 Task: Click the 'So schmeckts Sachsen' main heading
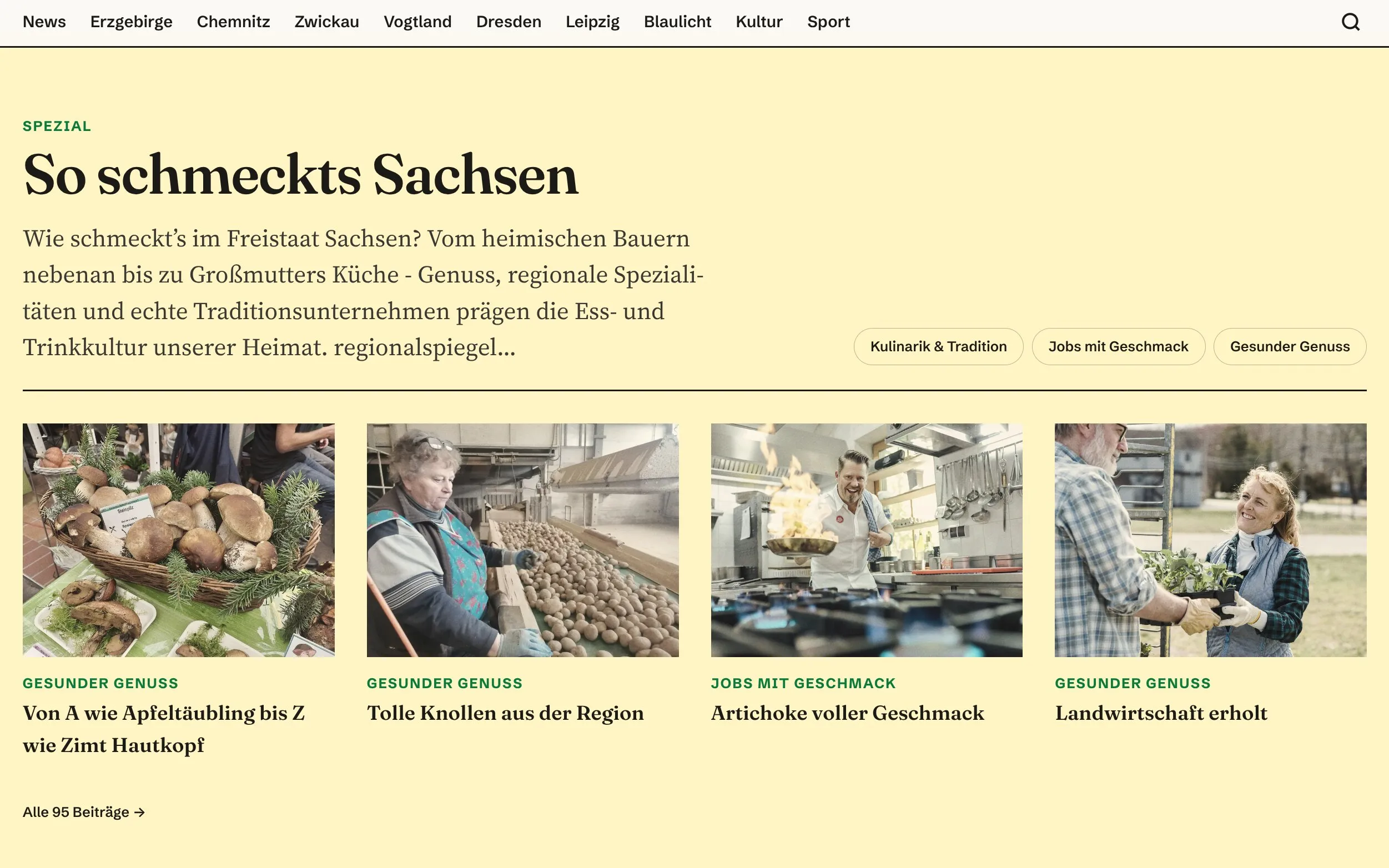coord(300,175)
